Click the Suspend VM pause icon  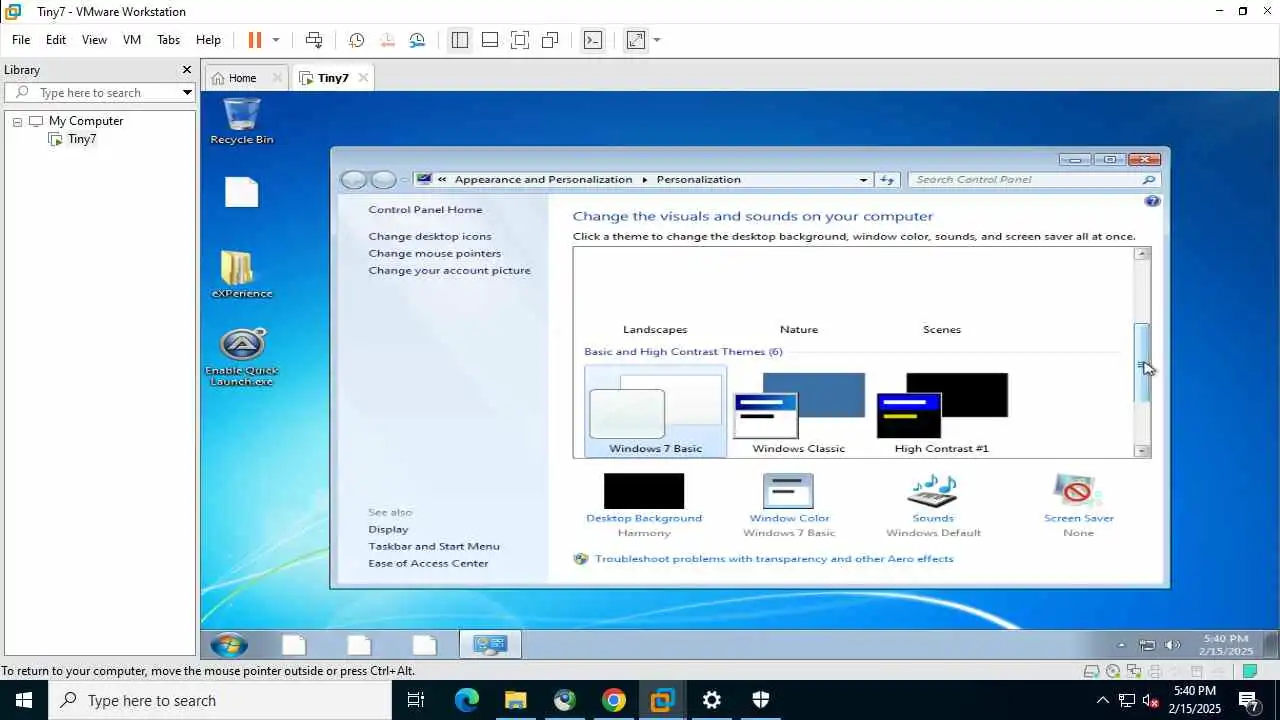[x=255, y=40]
